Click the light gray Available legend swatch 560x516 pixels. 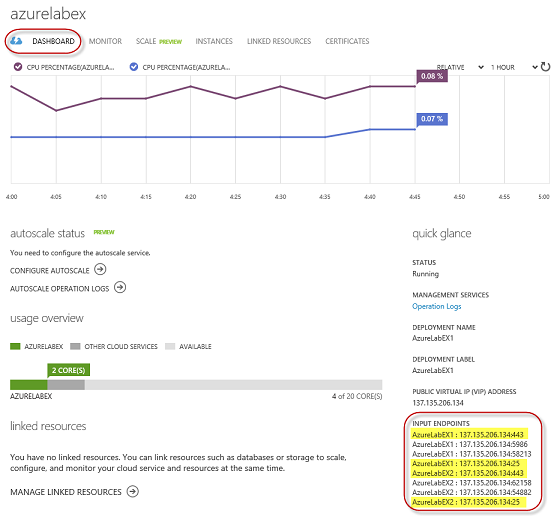point(170,346)
